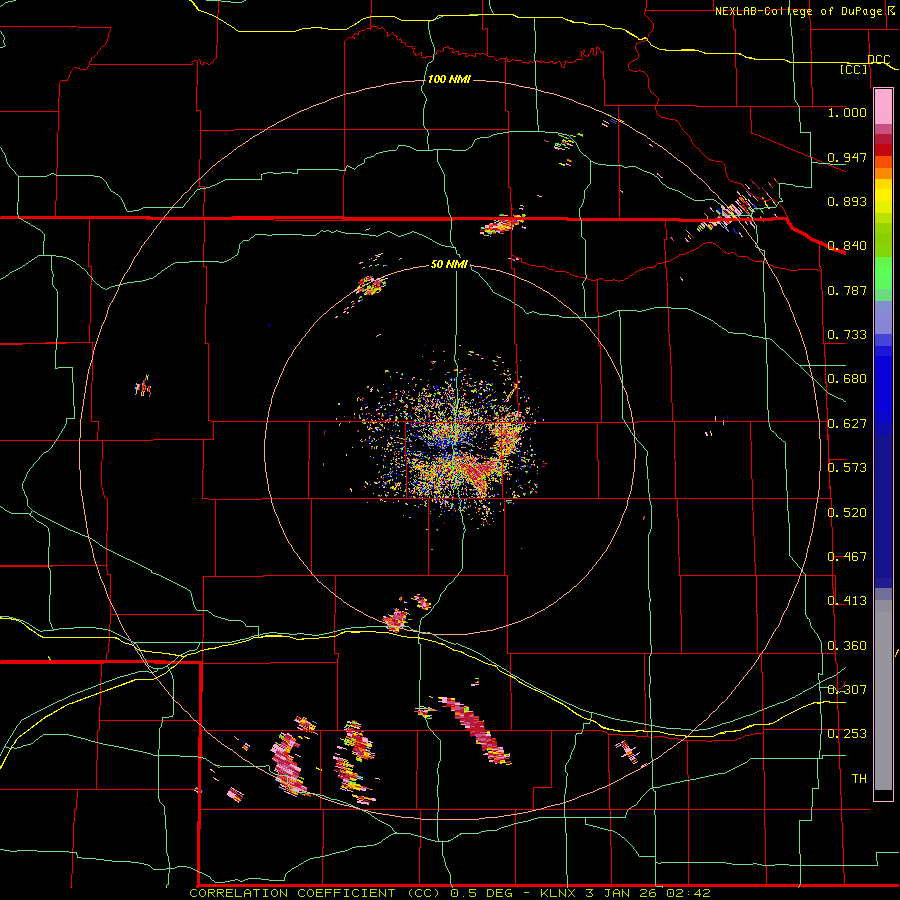900x900 pixels.
Task: Click the pink top segment of the color bar
Action: 883,107
